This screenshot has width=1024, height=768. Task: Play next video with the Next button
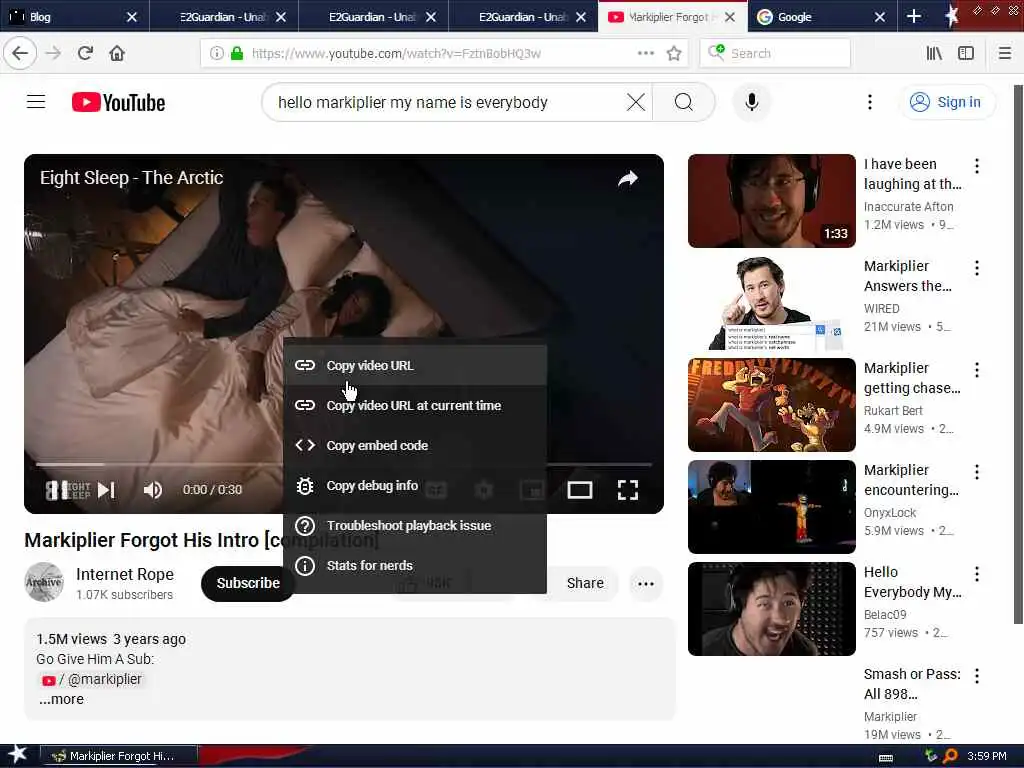(x=106, y=490)
